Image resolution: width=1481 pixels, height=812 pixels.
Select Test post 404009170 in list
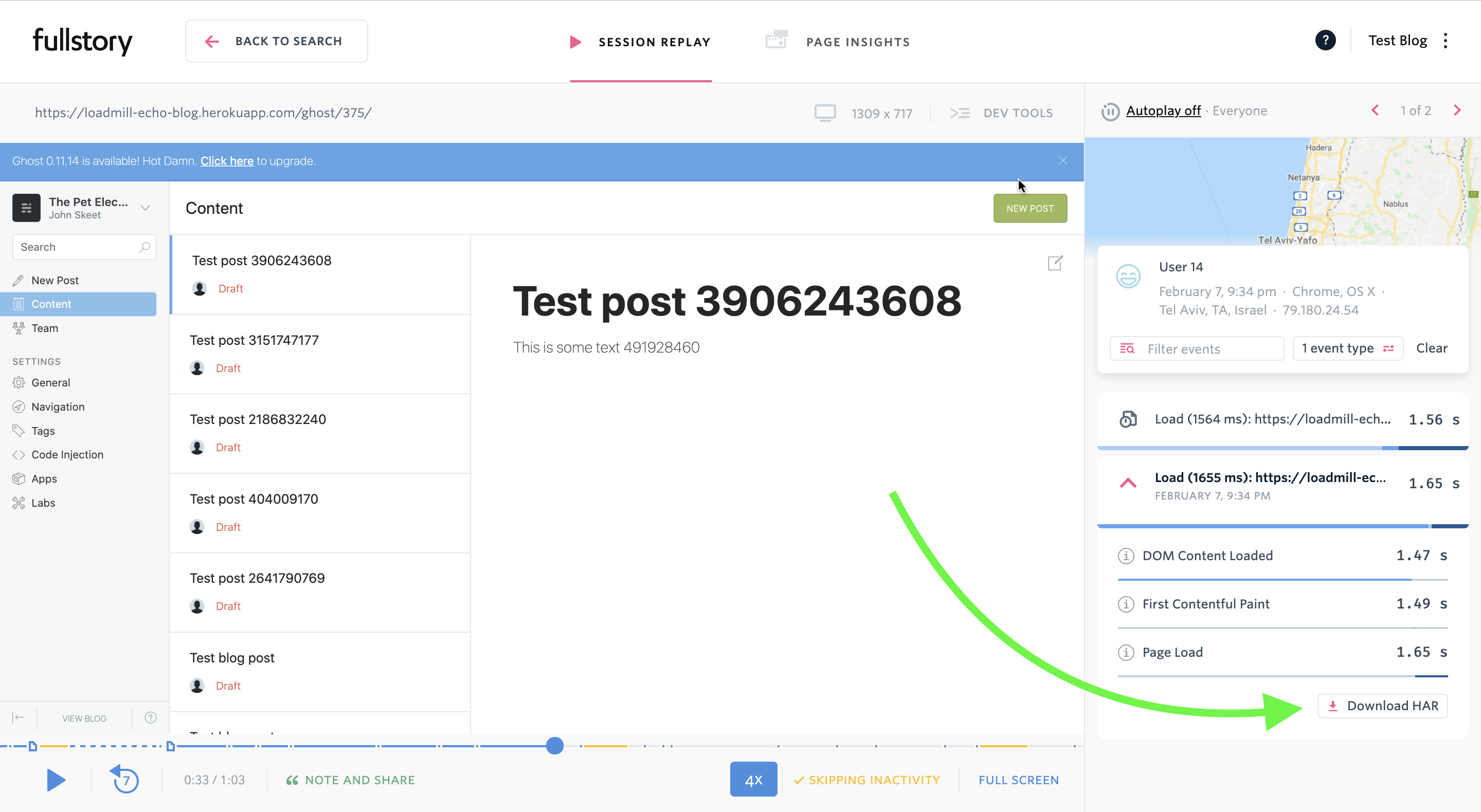click(320, 513)
